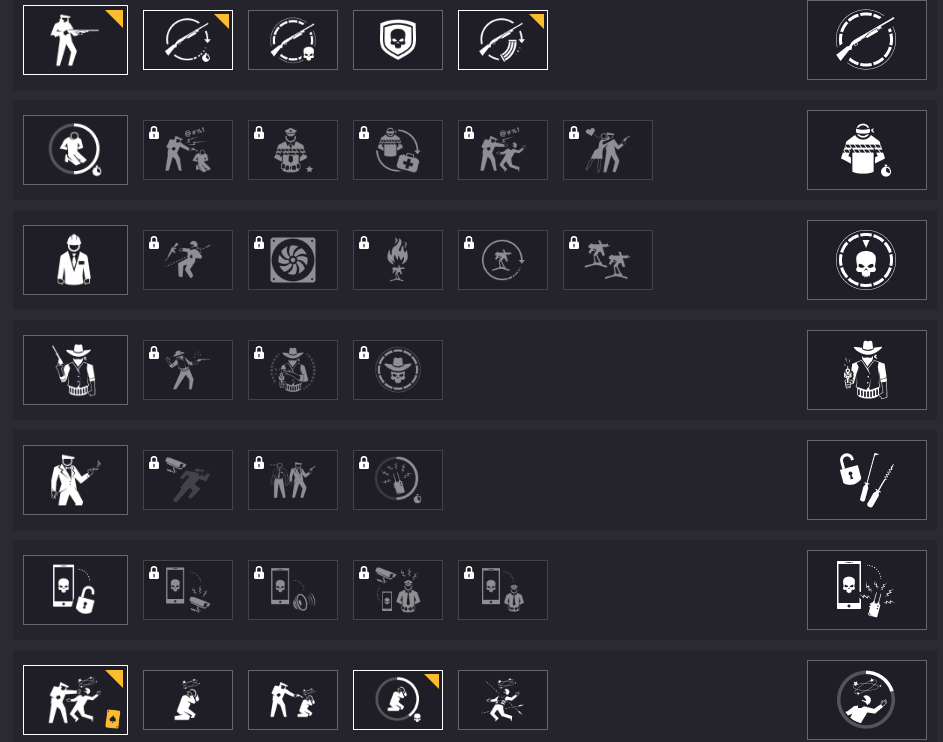Click the locked cowboy skull badge skill
The width and height of the screenshot is (943, 742).
coord(398,370)
